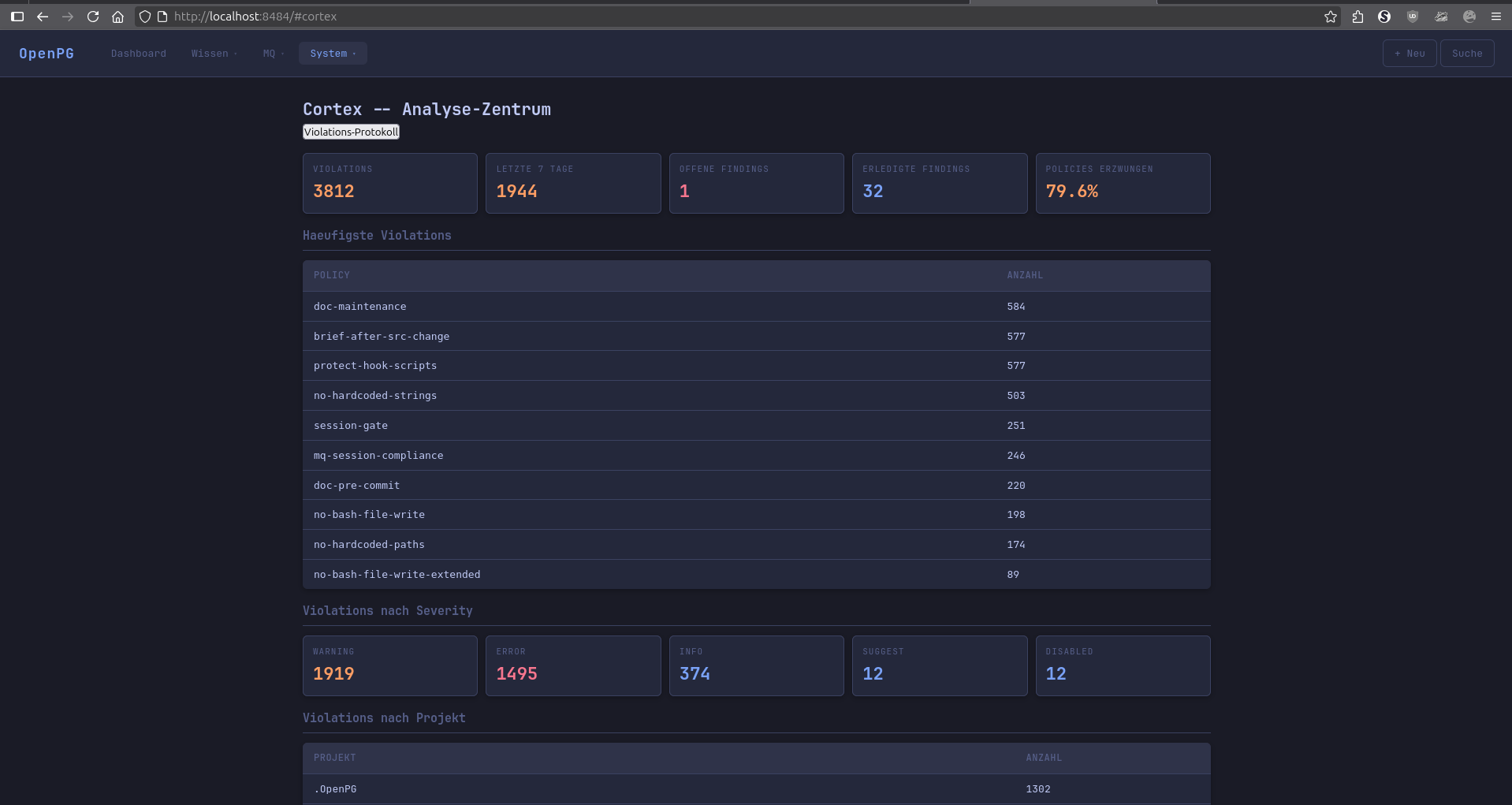Toggle the sidebar panel icon
Viewport: 1512px width, 805px height.
point(17,17)
